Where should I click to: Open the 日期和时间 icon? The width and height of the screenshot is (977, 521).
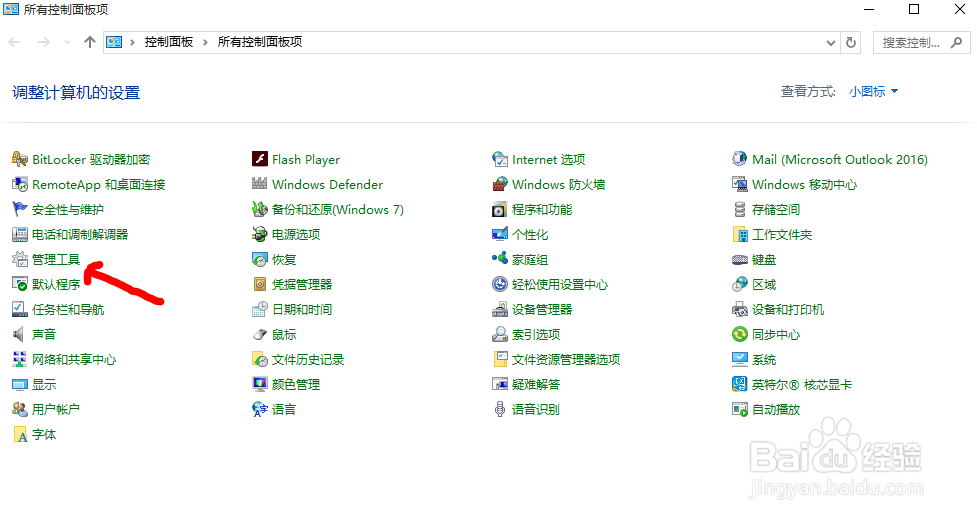coord(260,309)
